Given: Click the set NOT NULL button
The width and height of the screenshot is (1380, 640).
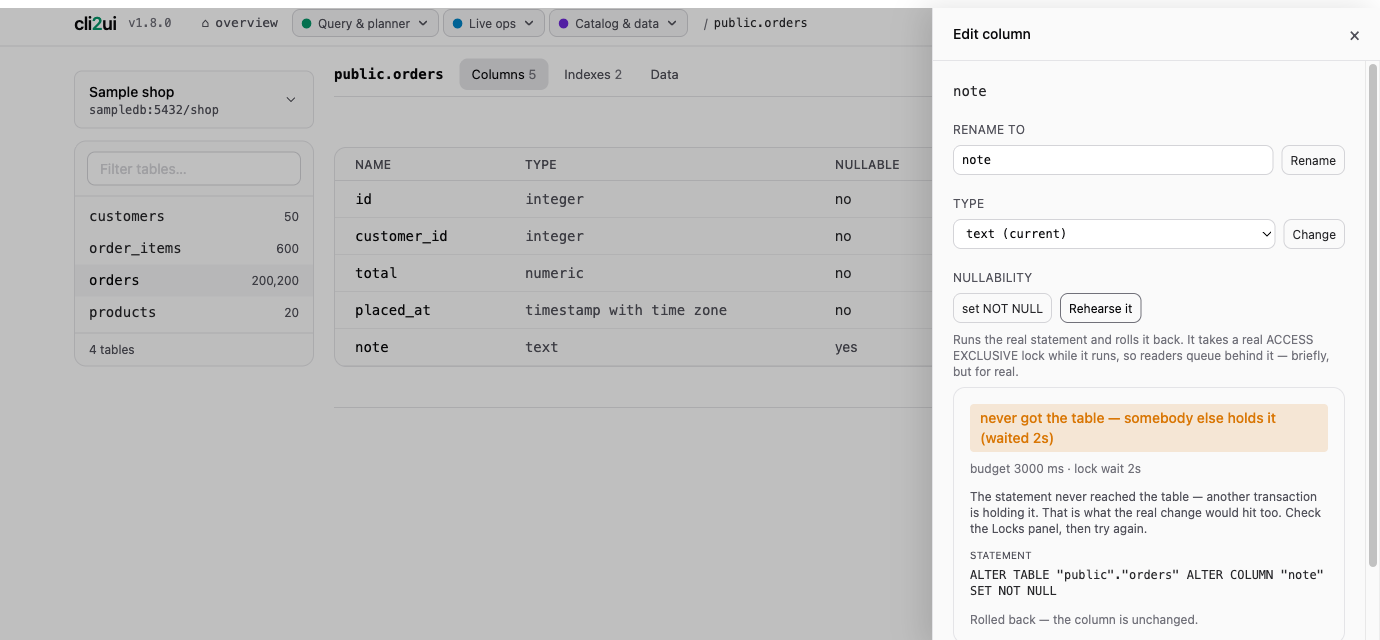Looking at the screenshot, I should coord(1002,308).
